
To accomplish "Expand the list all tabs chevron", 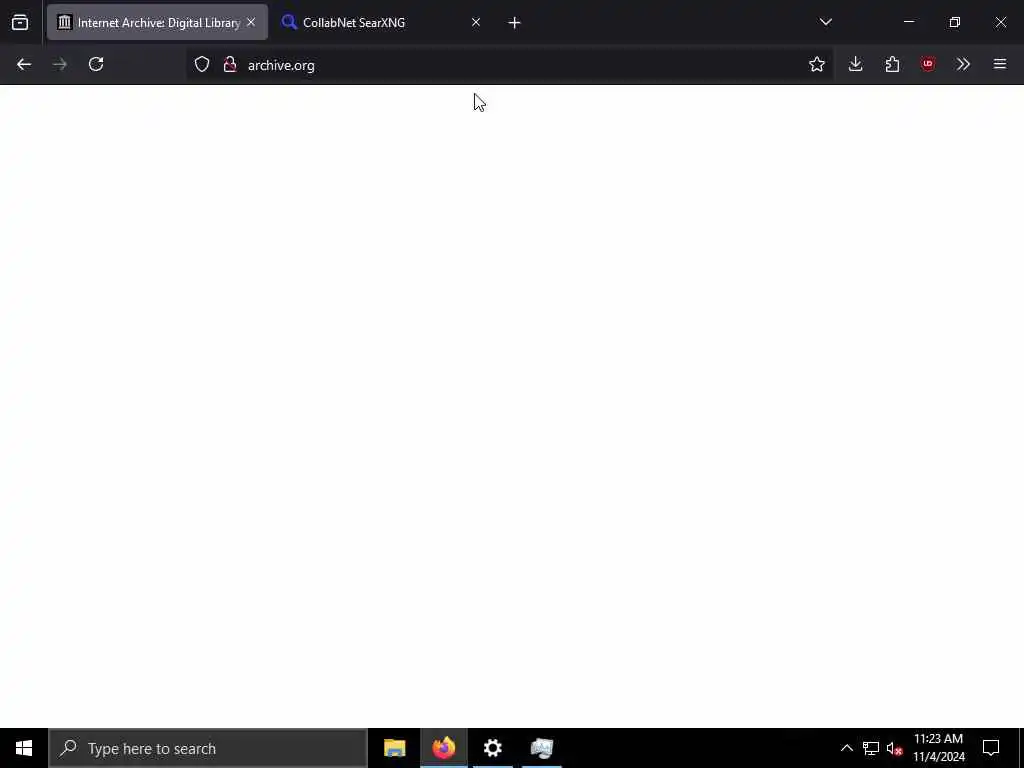I will [825, 22].
